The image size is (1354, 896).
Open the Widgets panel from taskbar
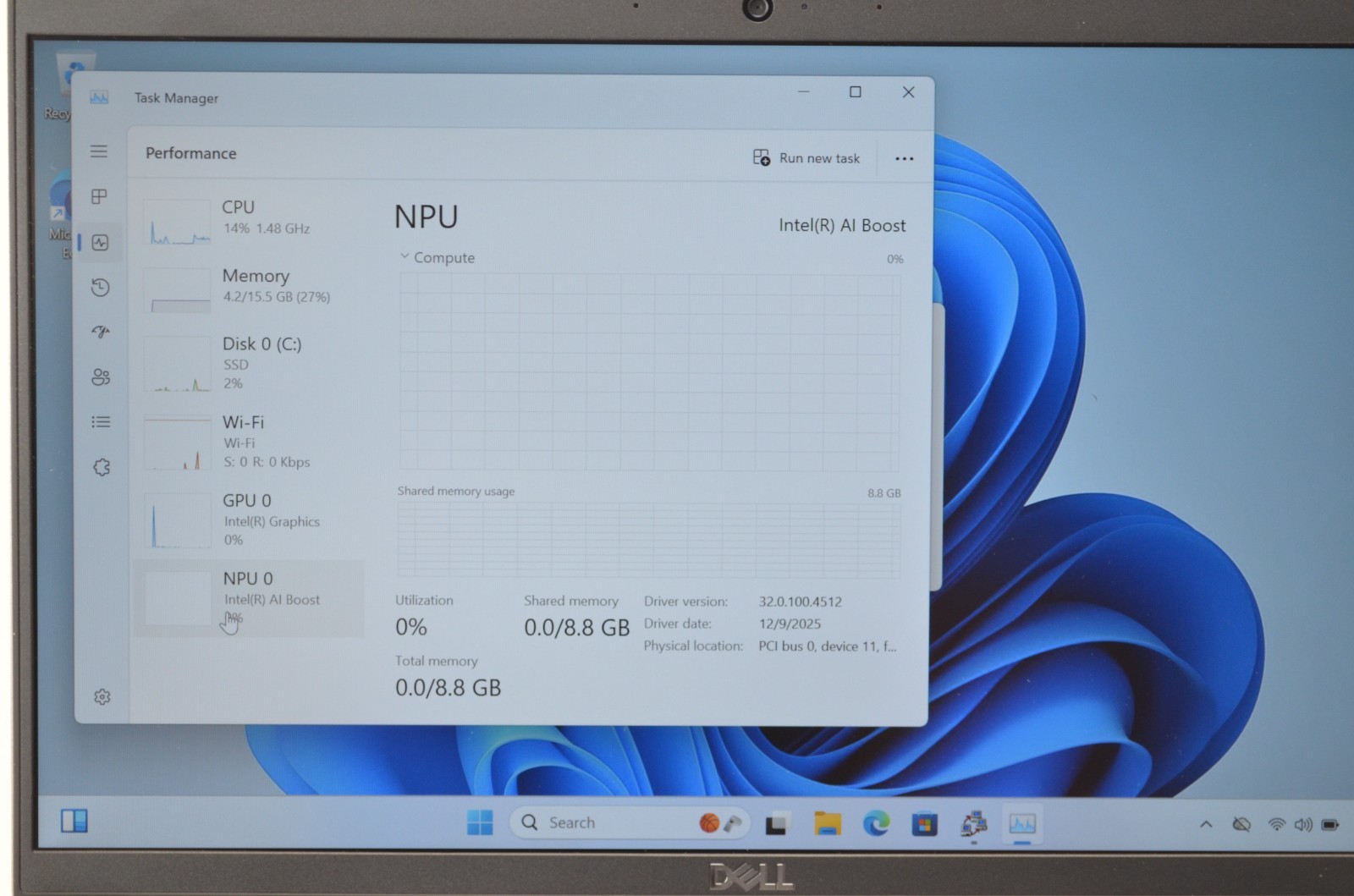[x=74, y=821]
